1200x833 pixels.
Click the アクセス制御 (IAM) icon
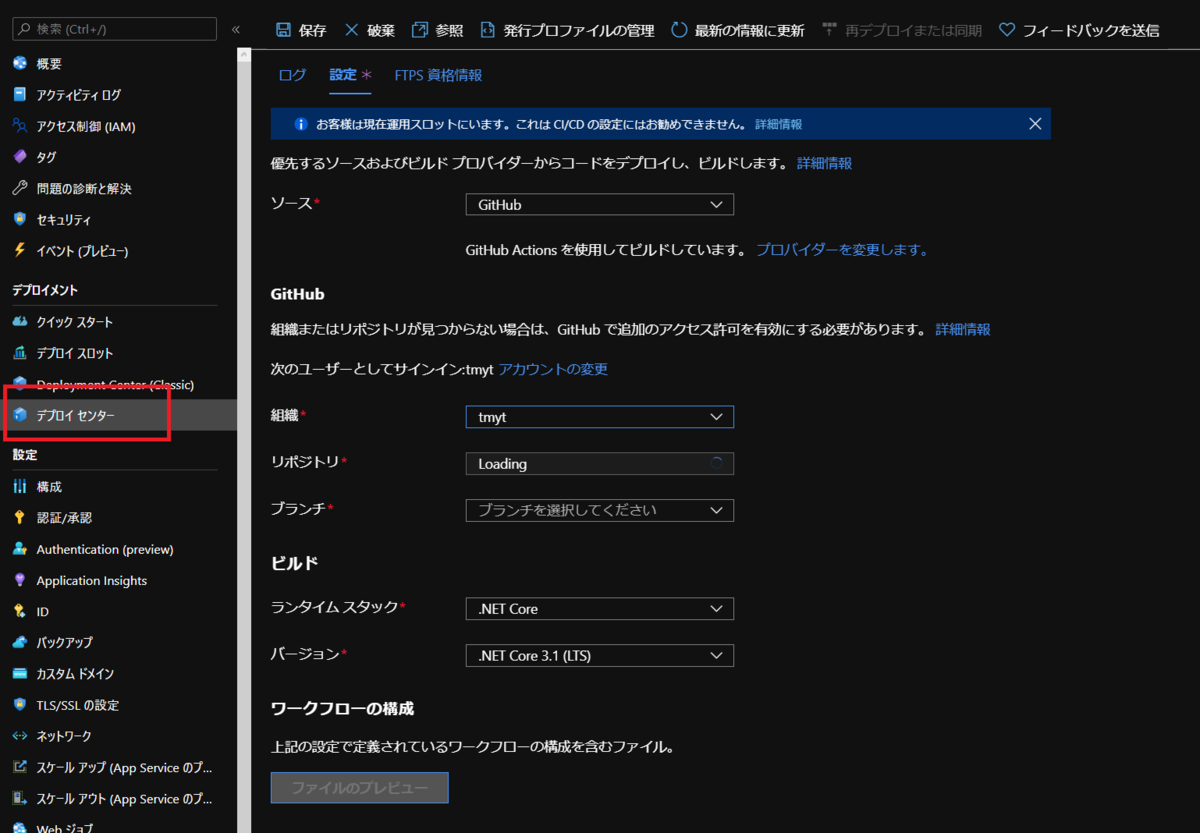click(19, 126)
